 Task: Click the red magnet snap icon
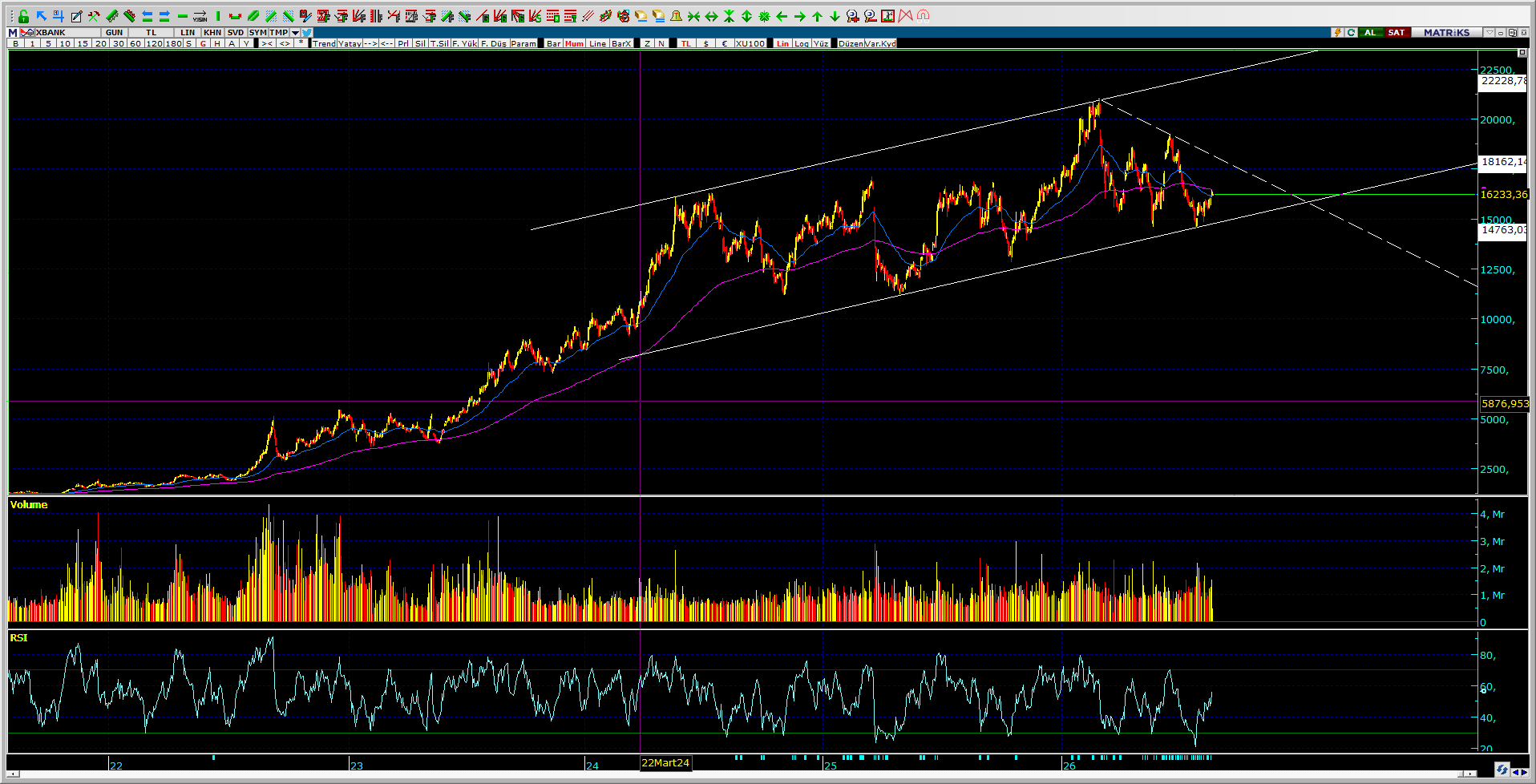tap(923, 16)
